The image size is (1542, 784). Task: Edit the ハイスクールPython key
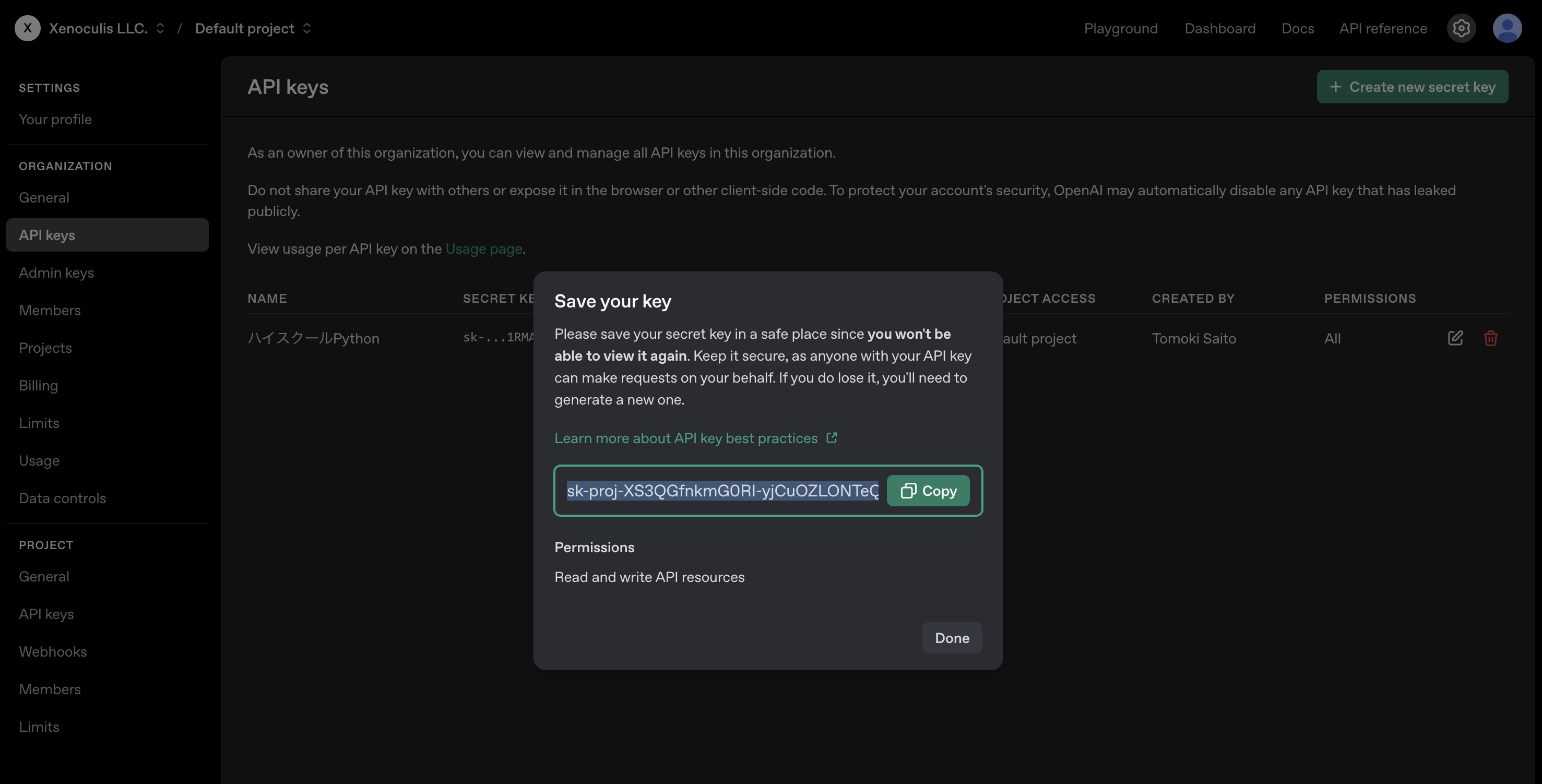[x=1455, y=338]
